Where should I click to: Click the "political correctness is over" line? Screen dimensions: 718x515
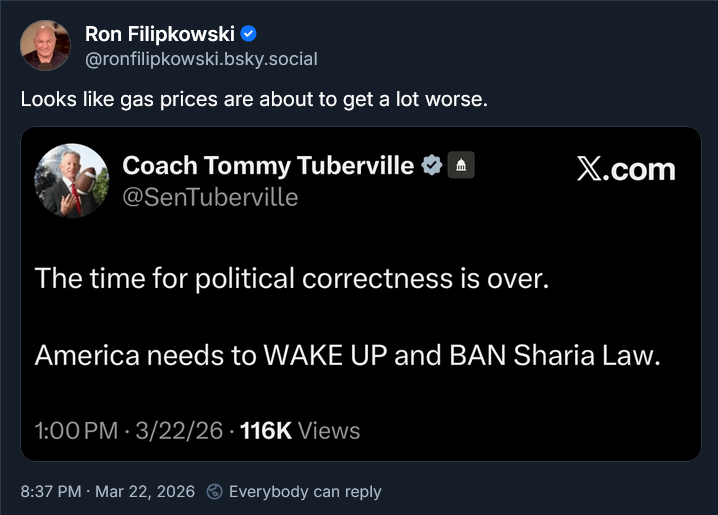[x=292, y=278]
